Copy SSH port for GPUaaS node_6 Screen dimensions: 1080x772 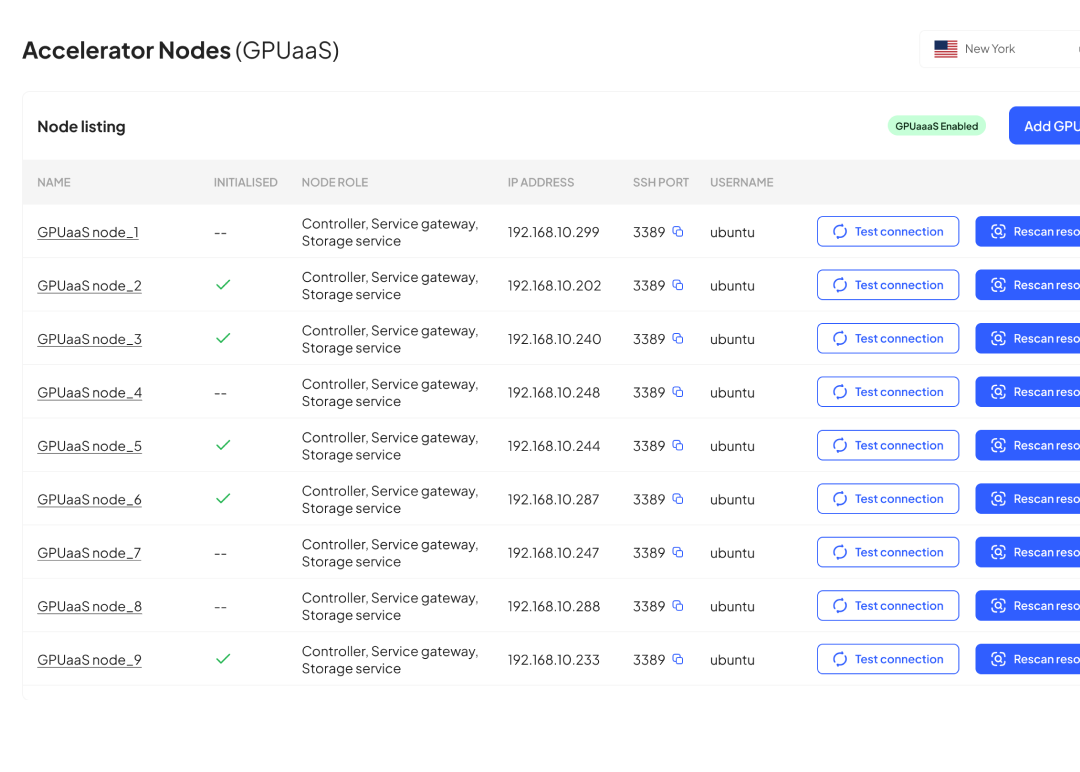(x=677, y=499)
